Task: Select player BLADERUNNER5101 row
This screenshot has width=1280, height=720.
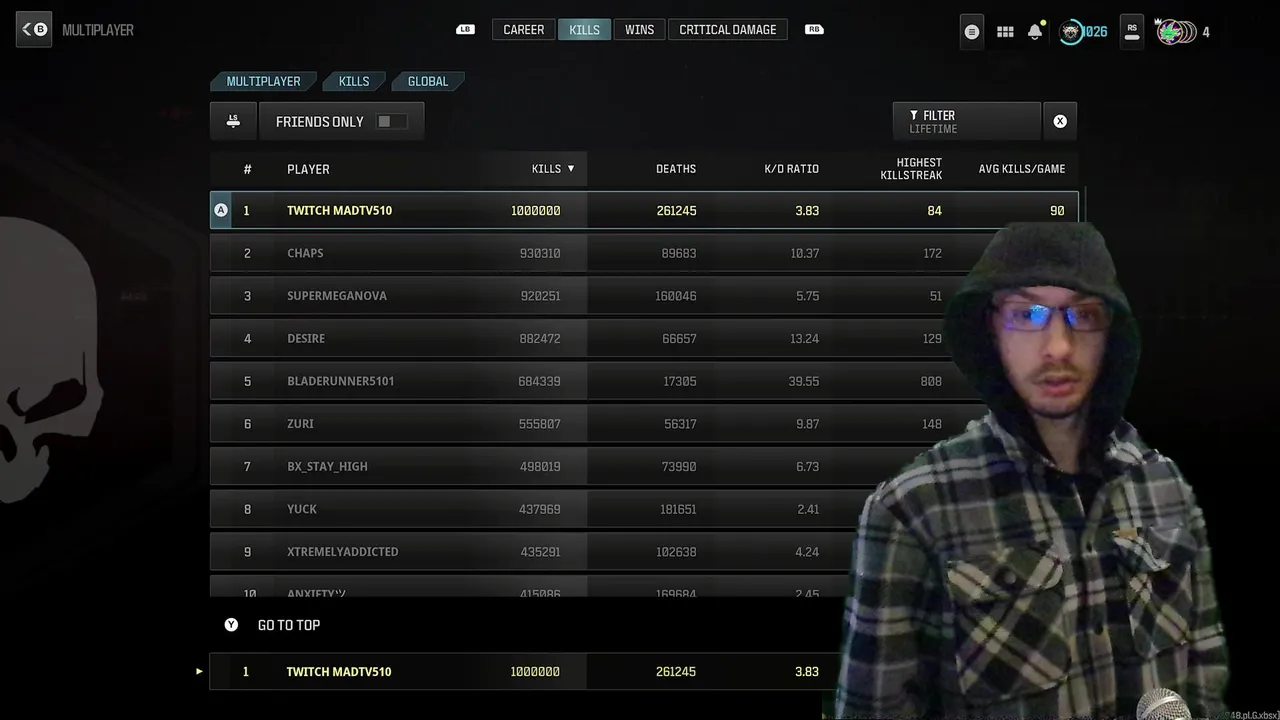Action: point(644,381)
